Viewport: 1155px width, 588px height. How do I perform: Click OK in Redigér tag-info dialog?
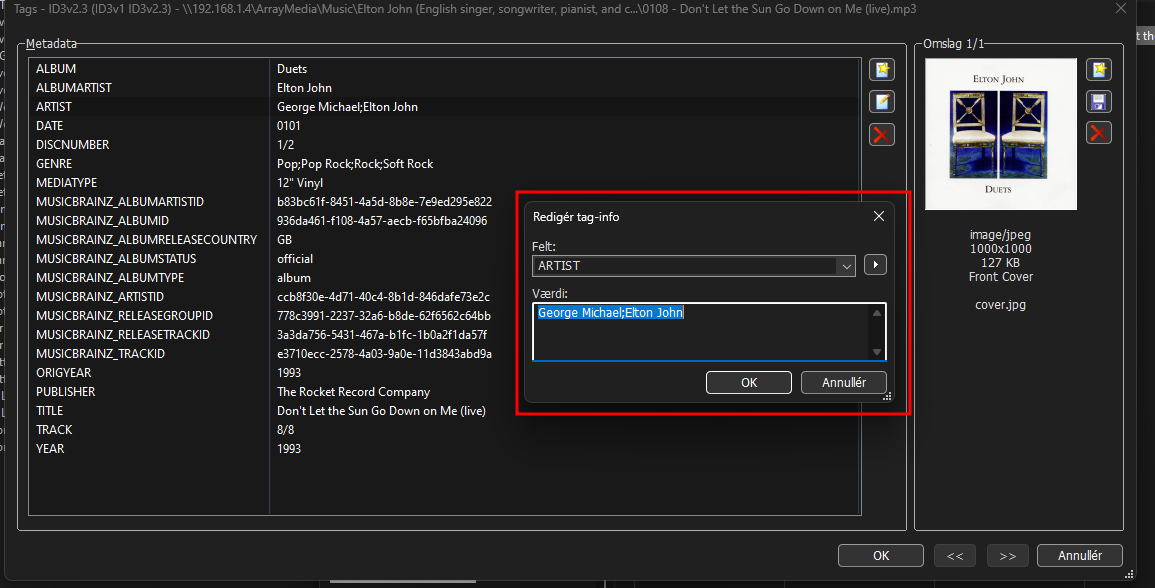pyautogui.click(x=748, y=382)
